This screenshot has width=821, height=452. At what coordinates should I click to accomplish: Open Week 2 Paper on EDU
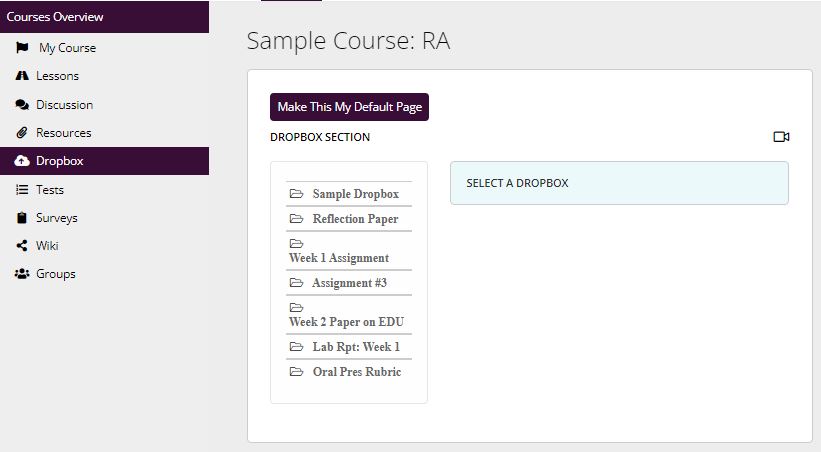tap(349, 315)
